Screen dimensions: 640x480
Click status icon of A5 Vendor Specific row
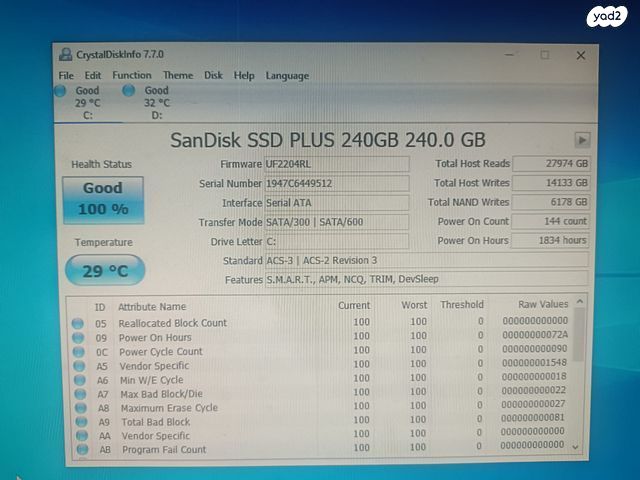tap(79, 366)
